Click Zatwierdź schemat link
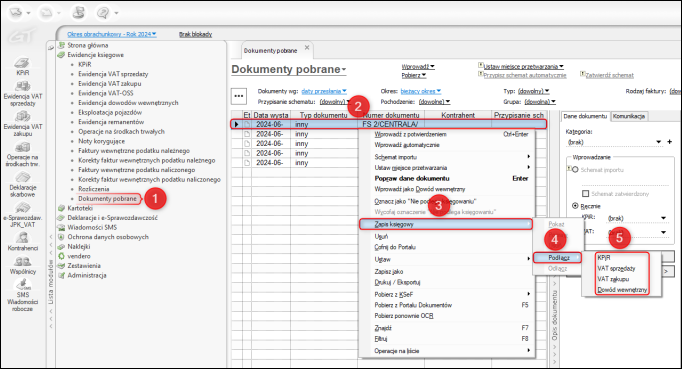The height and width of the screenshot is (369, 682). (609, 75)
